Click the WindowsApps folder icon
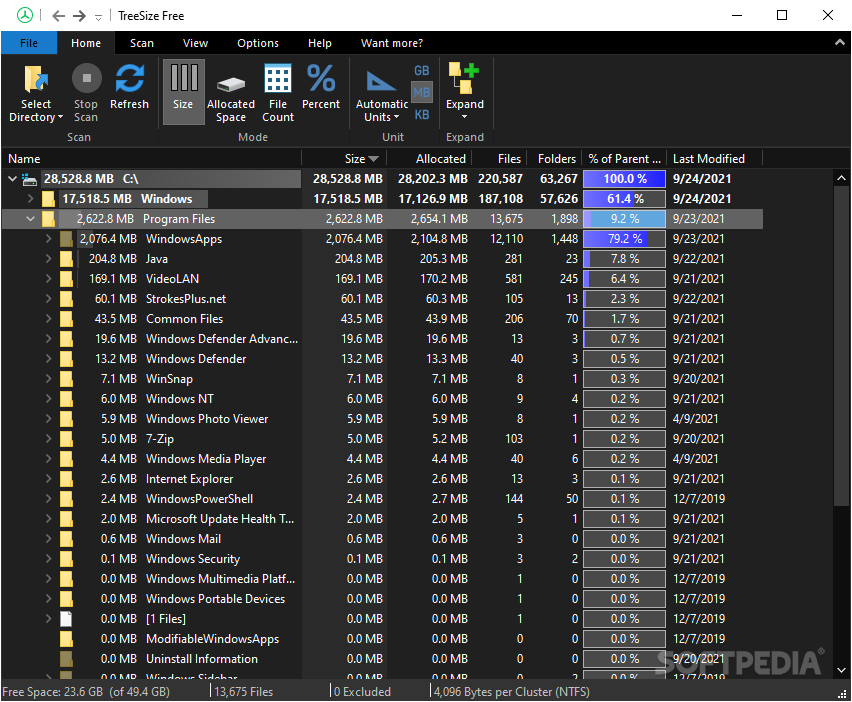 pyautogui.click(x=66, y=239)
